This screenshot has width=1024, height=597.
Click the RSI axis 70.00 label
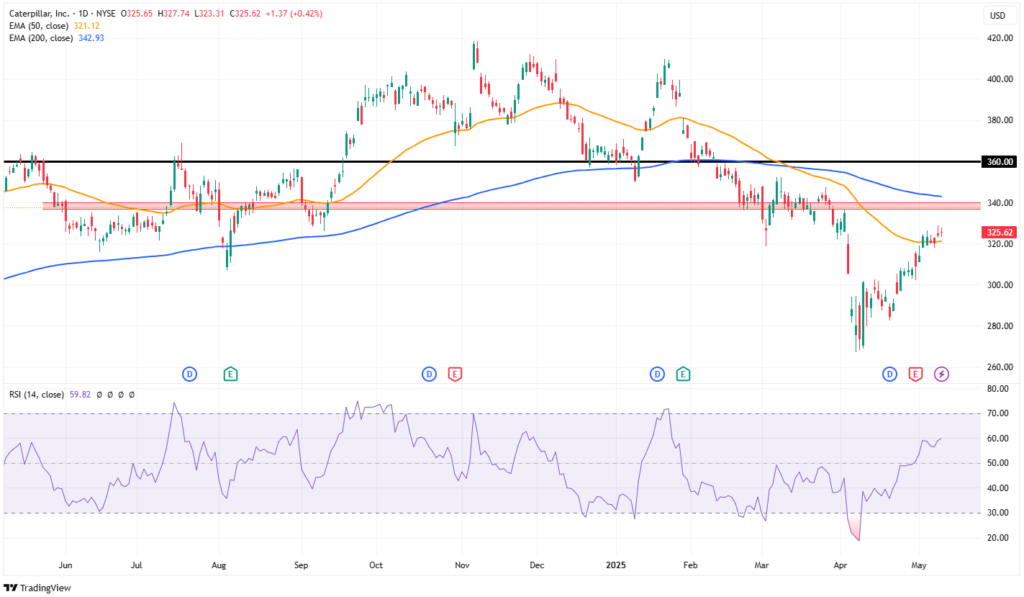(x=997, y=413)
